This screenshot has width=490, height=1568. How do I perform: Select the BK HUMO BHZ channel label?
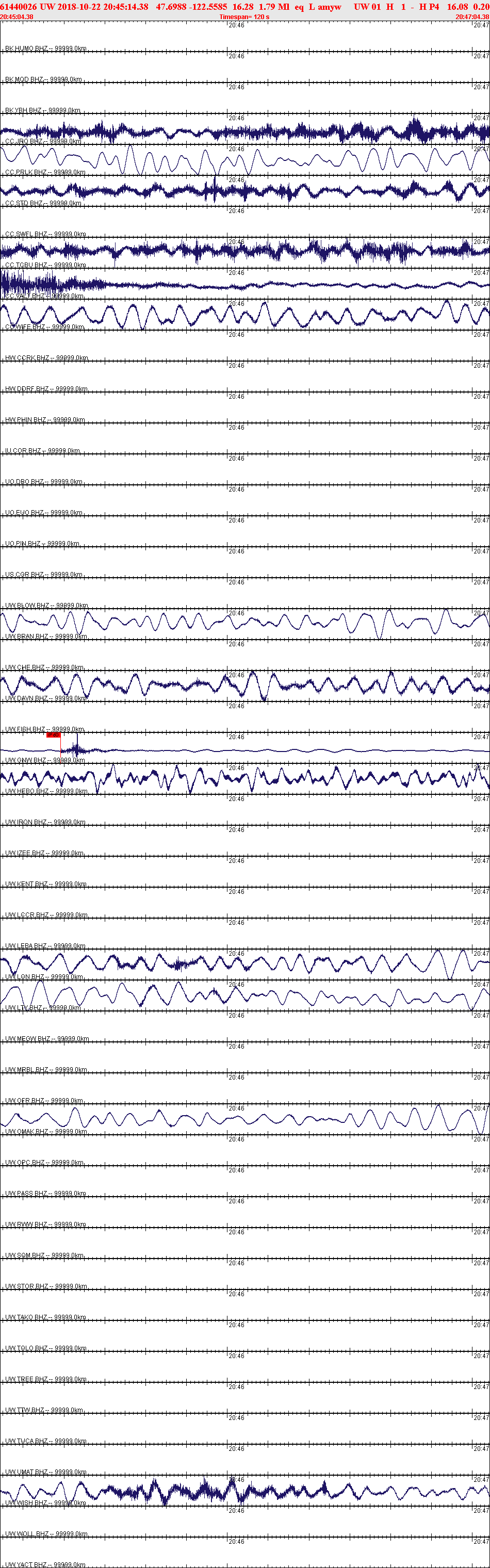[46, 48]
